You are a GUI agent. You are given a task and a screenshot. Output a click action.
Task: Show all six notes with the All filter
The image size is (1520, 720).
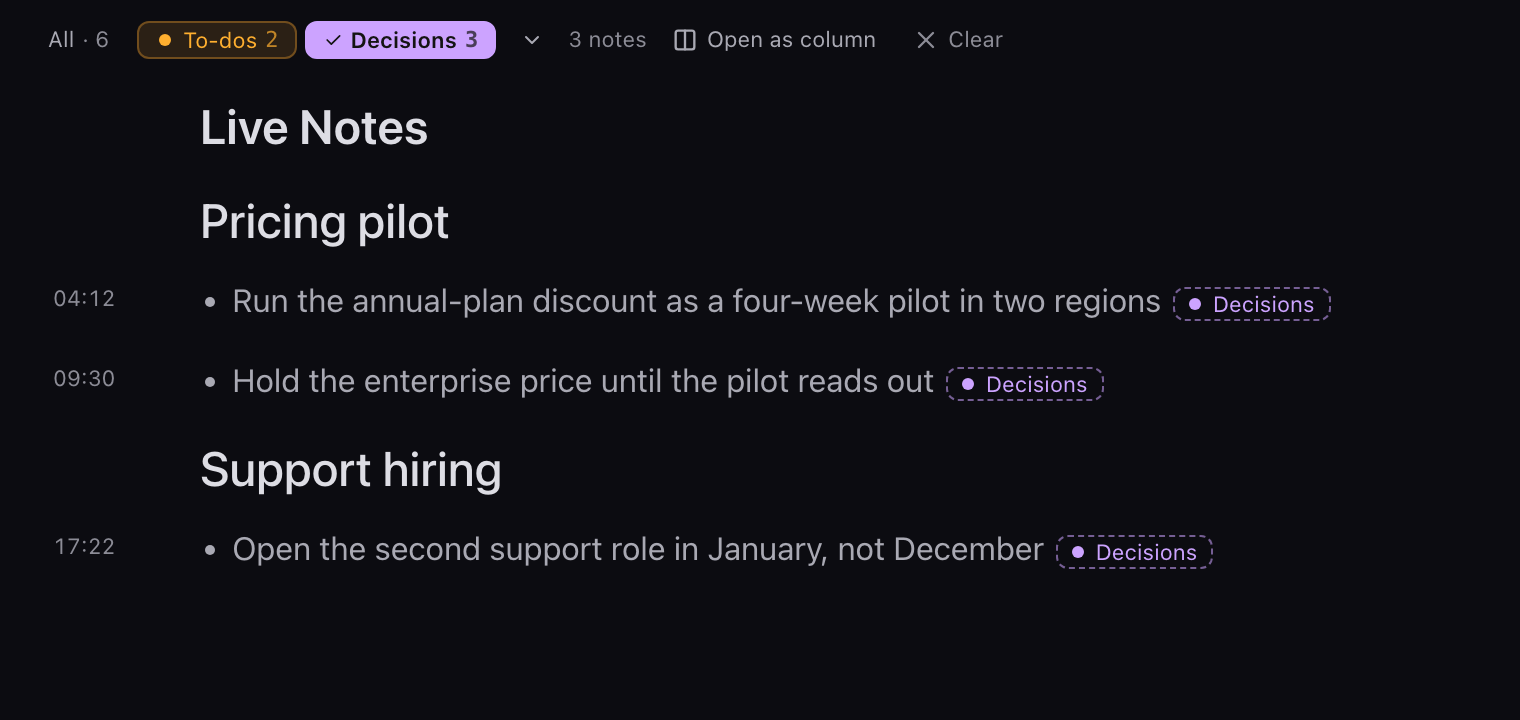[78, 40]
